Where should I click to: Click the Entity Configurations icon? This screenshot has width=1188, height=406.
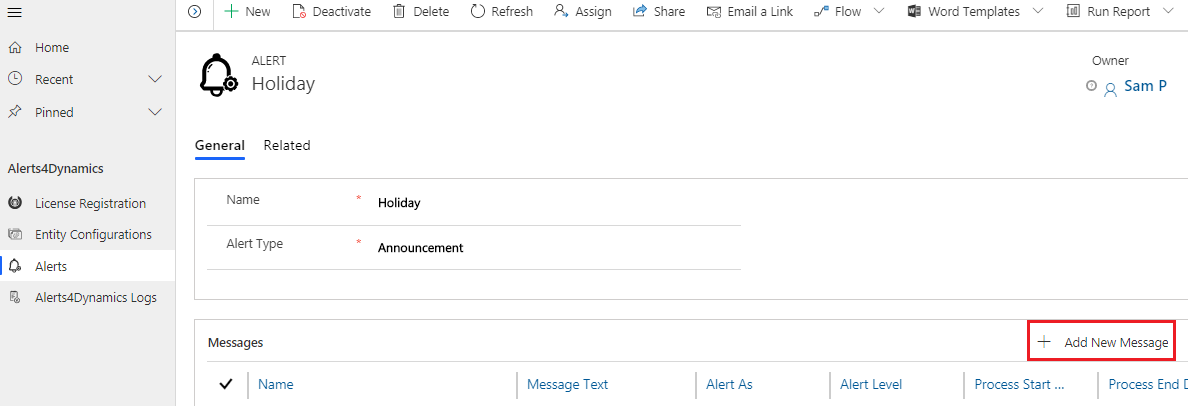14,235
